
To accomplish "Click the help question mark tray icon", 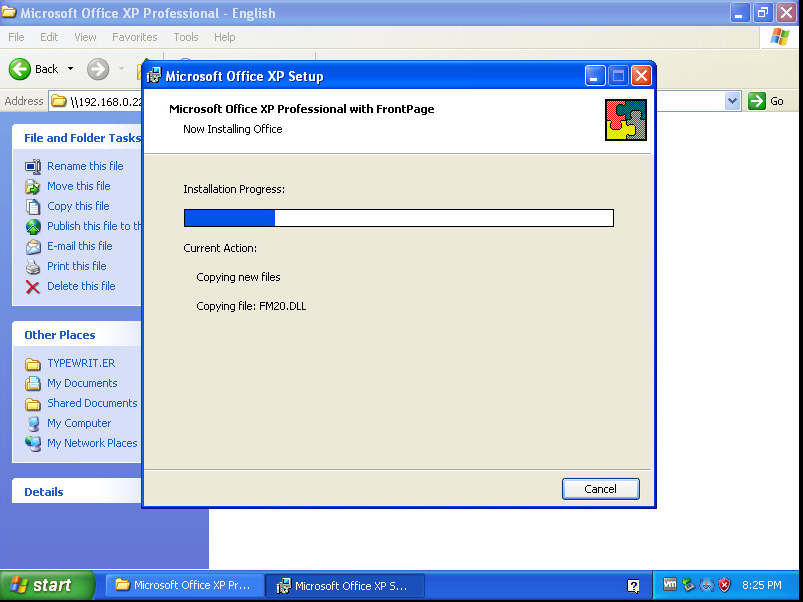I will point(633,586).
